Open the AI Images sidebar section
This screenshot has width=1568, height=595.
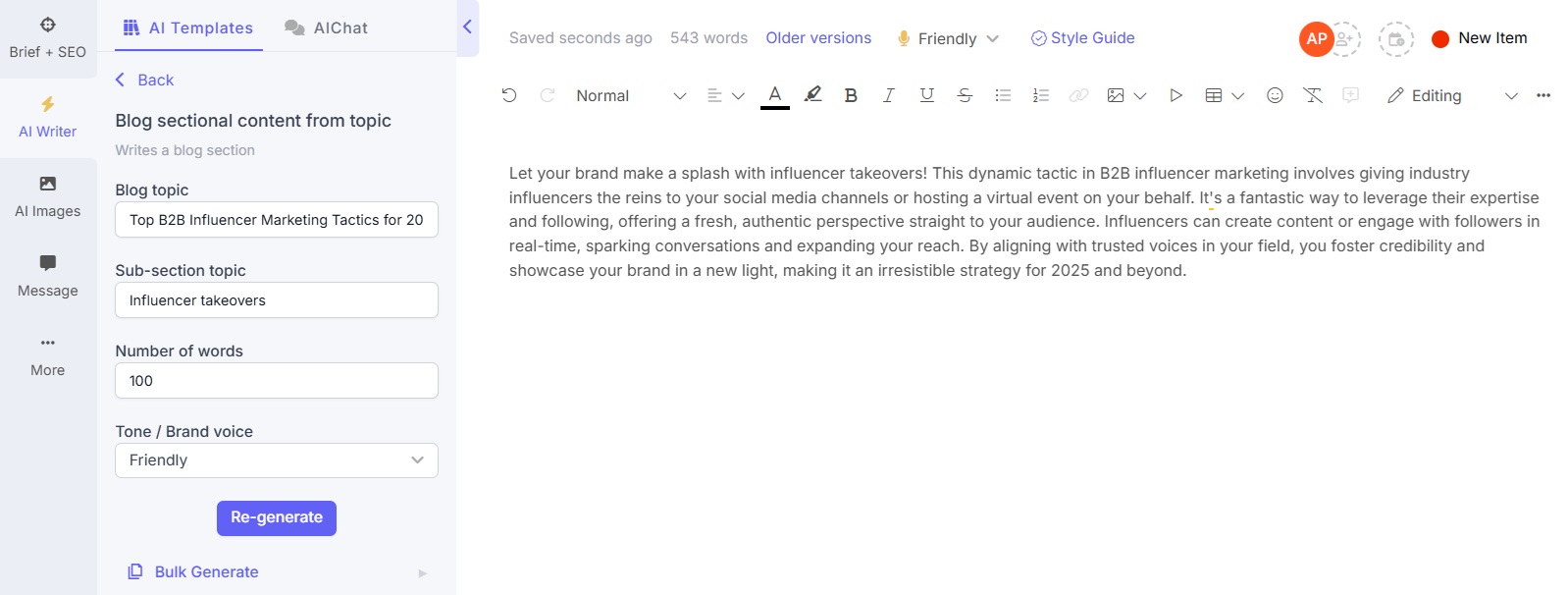(x=48, y=197)
